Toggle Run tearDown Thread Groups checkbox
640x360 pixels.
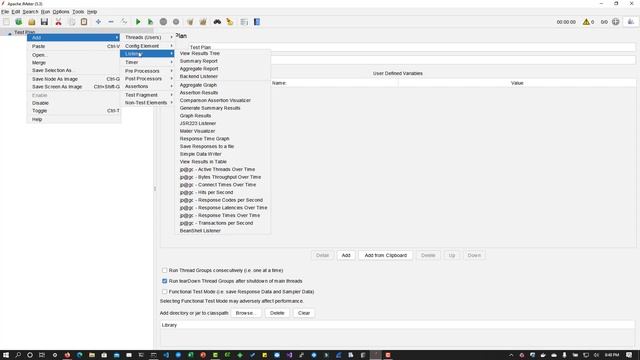(x=164, y=281)
